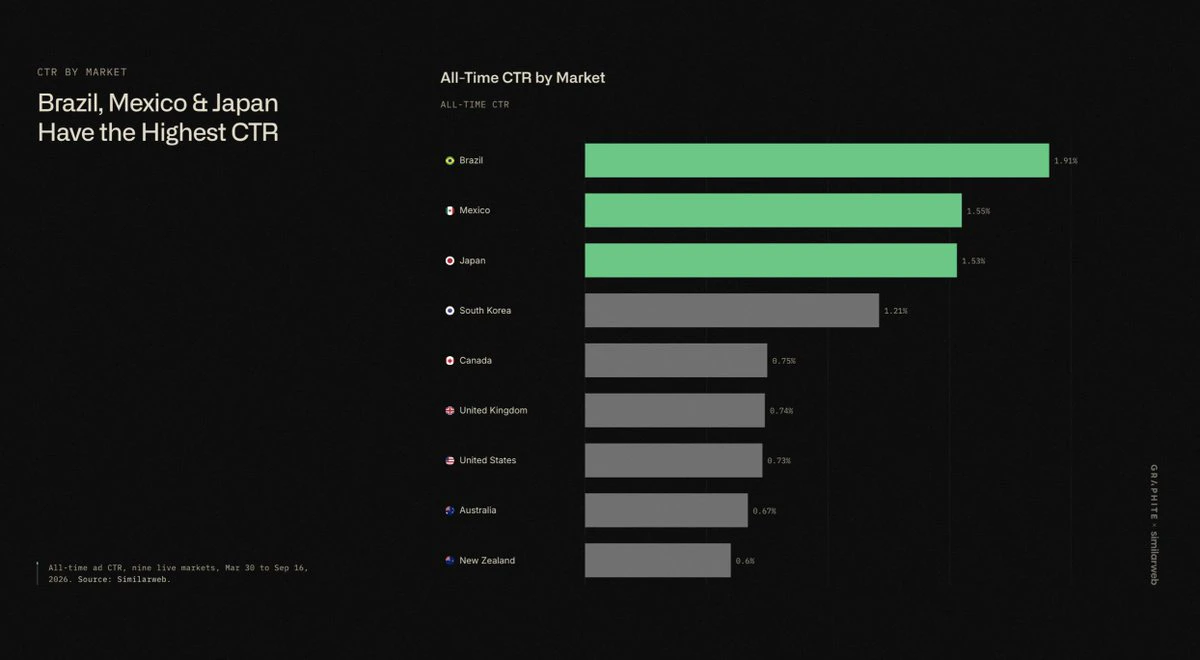The width and height of the screenshot is (1200, 660).
Task: Click the "All-Time CTR by Market" chart title
Action: pyautogui.click(x=523, y=77)
